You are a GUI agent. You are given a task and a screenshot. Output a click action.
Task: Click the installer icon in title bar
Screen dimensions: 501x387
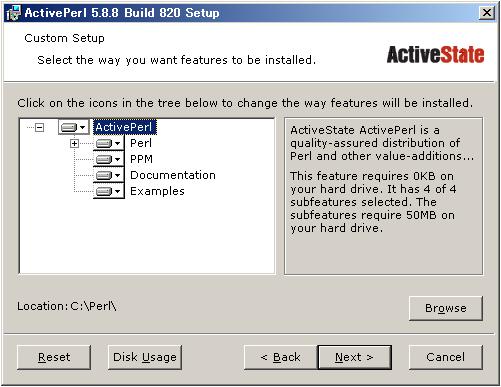pos(13,13)
